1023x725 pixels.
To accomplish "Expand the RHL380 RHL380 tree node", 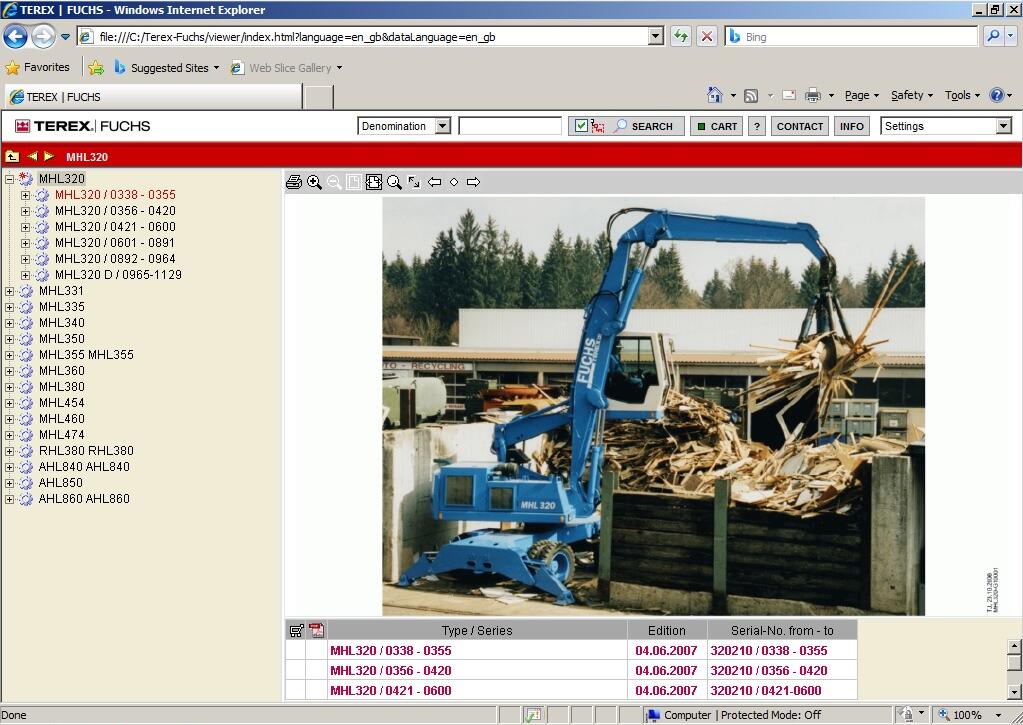I will (x=9, y=451).
